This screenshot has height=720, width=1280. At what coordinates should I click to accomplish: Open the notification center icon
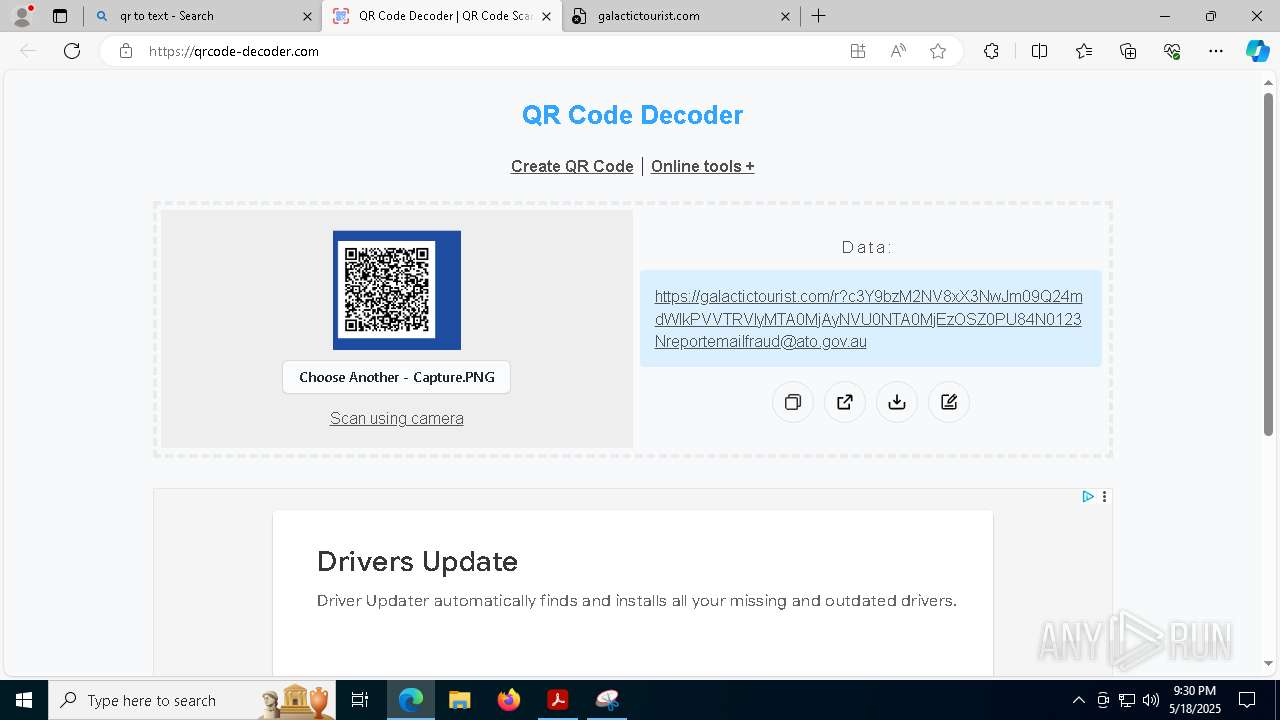(x=1247, y=700)
